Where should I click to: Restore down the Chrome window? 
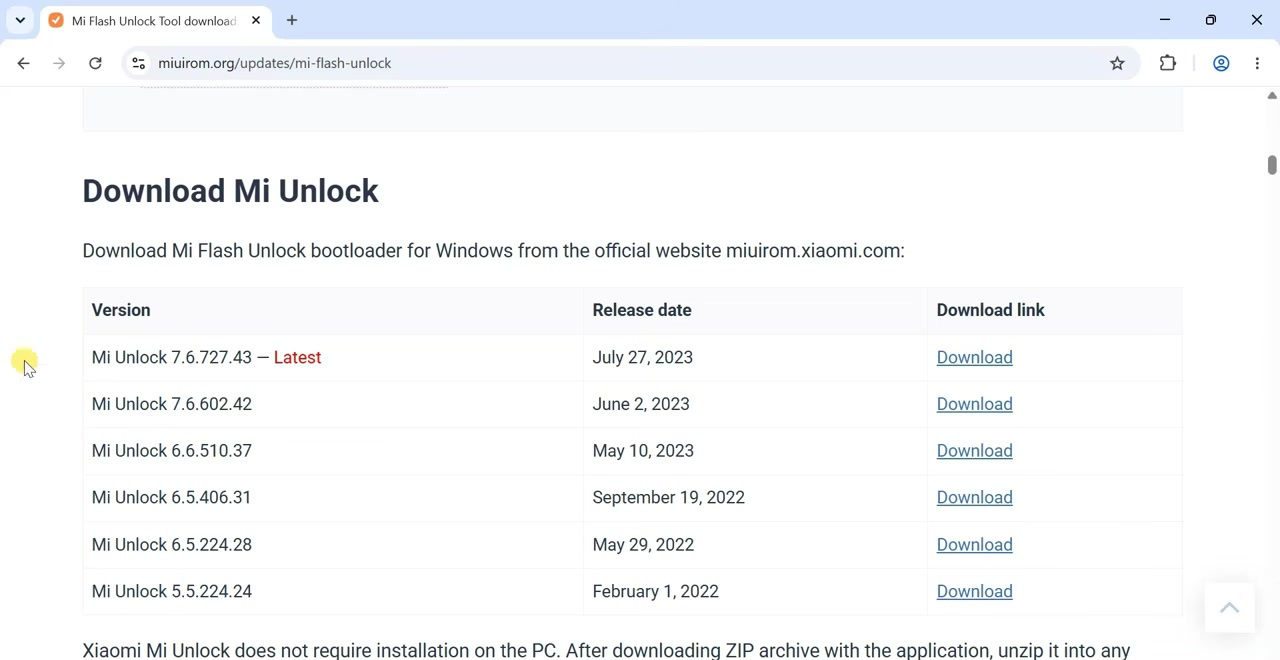point(1211,20)
